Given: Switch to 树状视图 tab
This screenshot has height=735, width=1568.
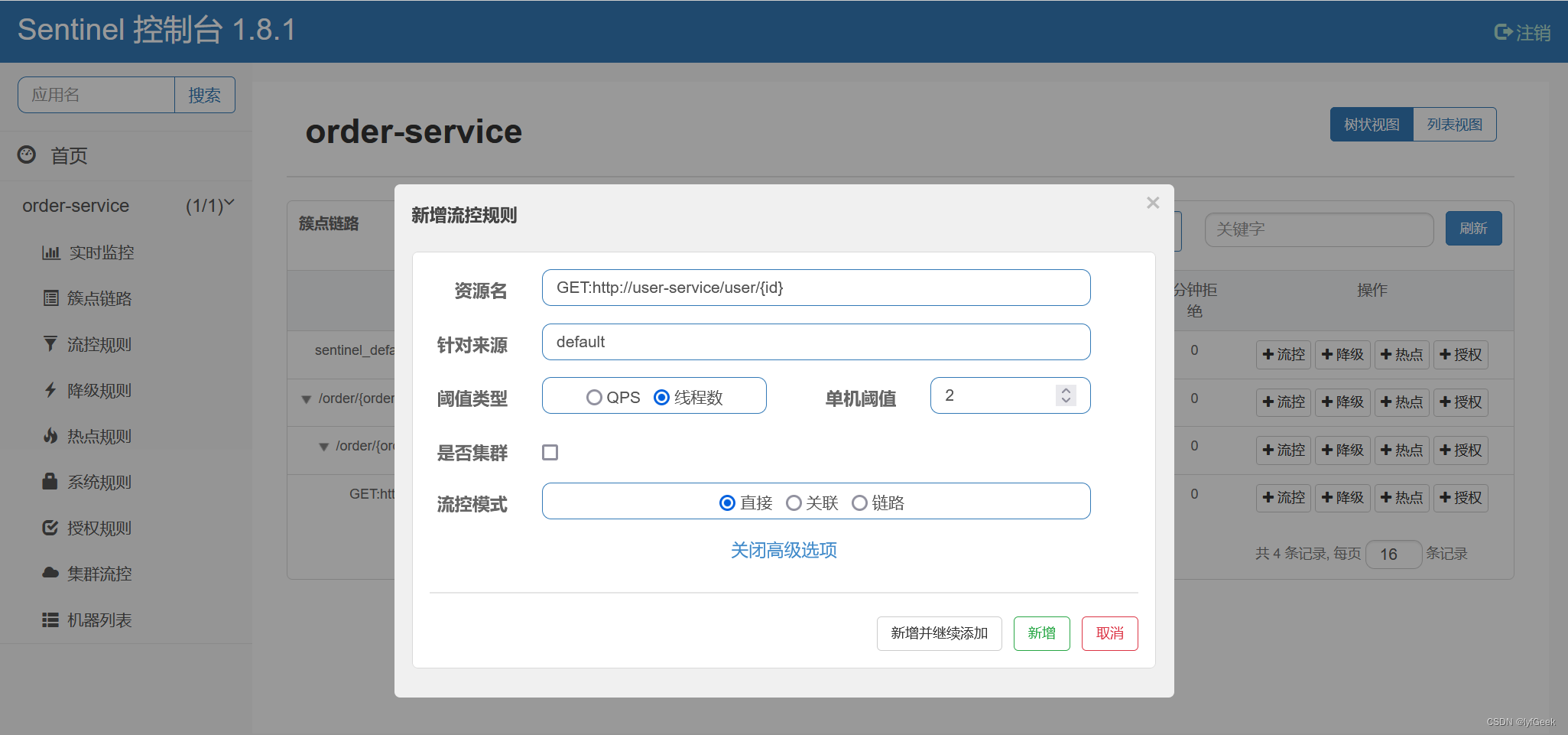Looking at the screenshot, I should click(1372, 124).
